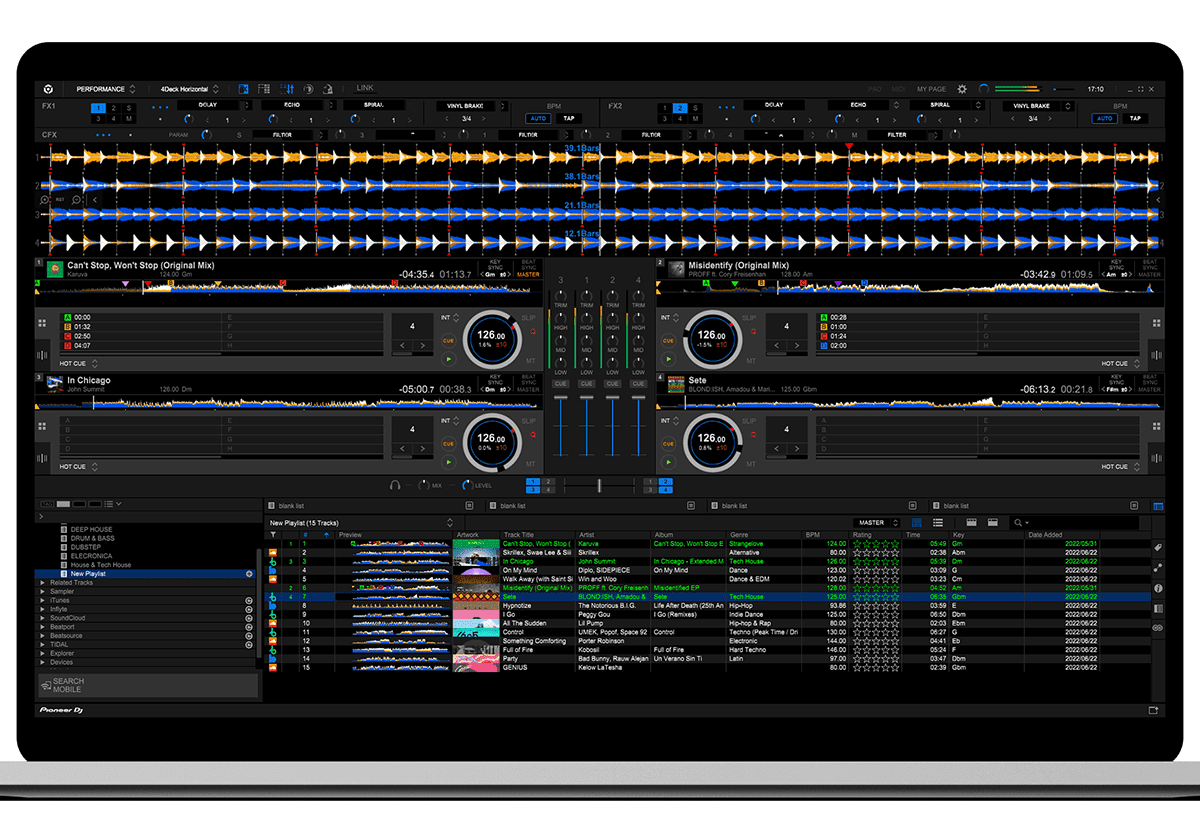Click SEARCH MOBILE button
Image resolution: width=1200 pixels, height=834 pixels.
pos(68,685)
